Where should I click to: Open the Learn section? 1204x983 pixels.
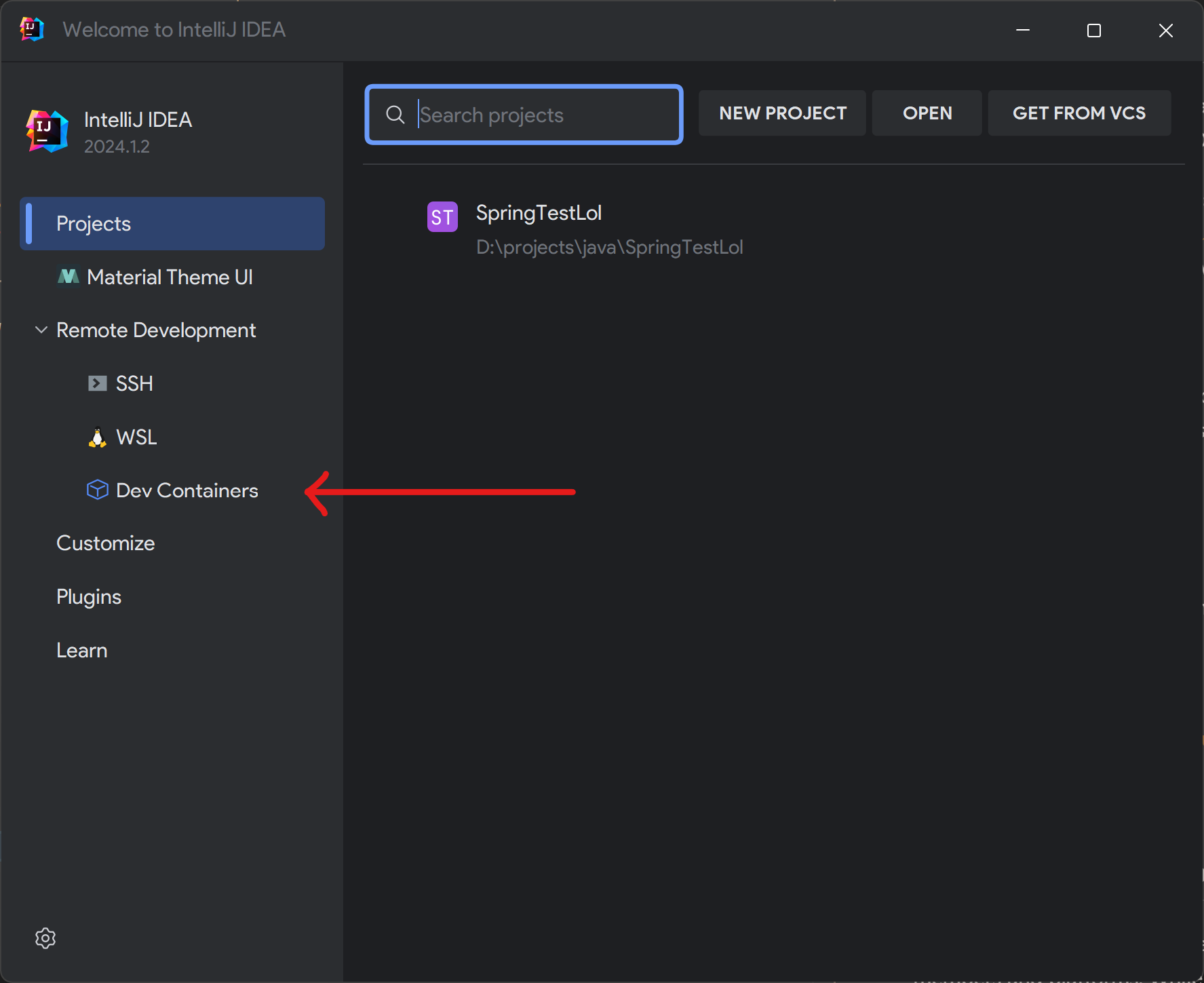[x=82, y=651]
